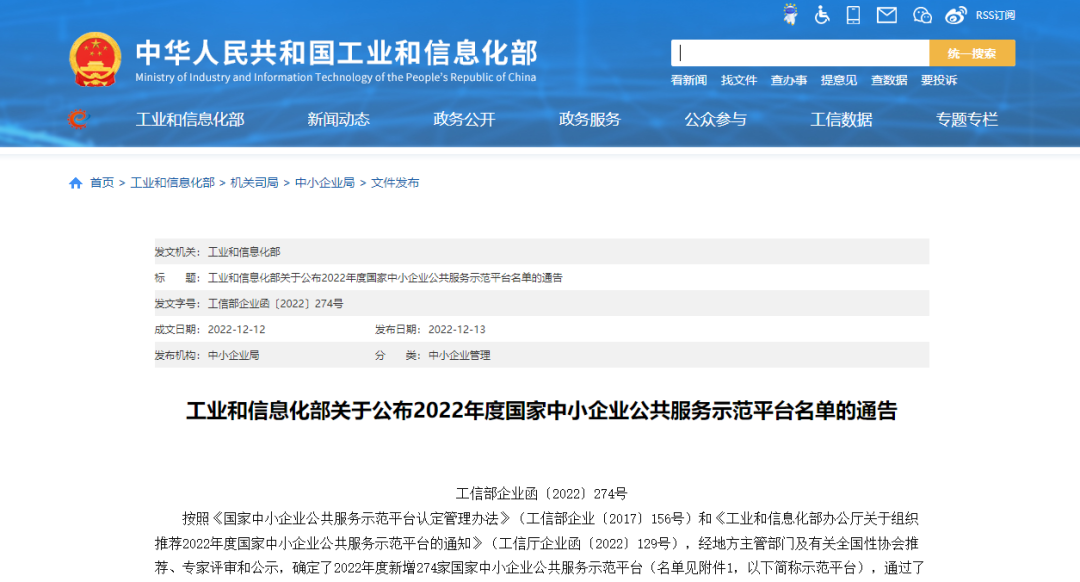Image resolution: width=1080 pixels, height=582 pixels.
Task: Click the centered document number under the headline
Action: pos(541,493)
